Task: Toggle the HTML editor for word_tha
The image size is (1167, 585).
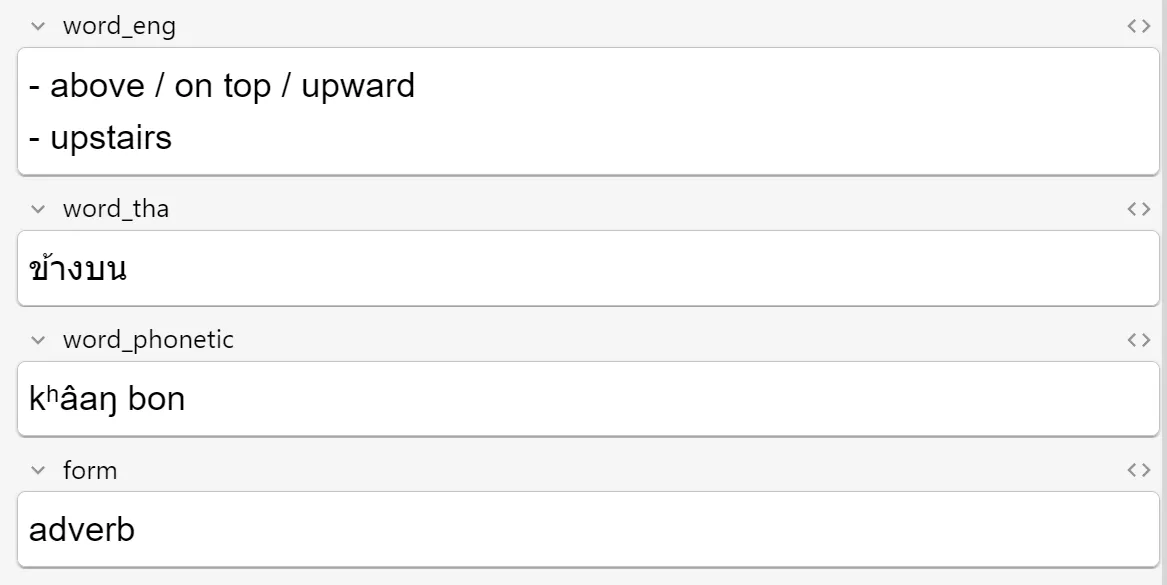Action: point(1138,209)
